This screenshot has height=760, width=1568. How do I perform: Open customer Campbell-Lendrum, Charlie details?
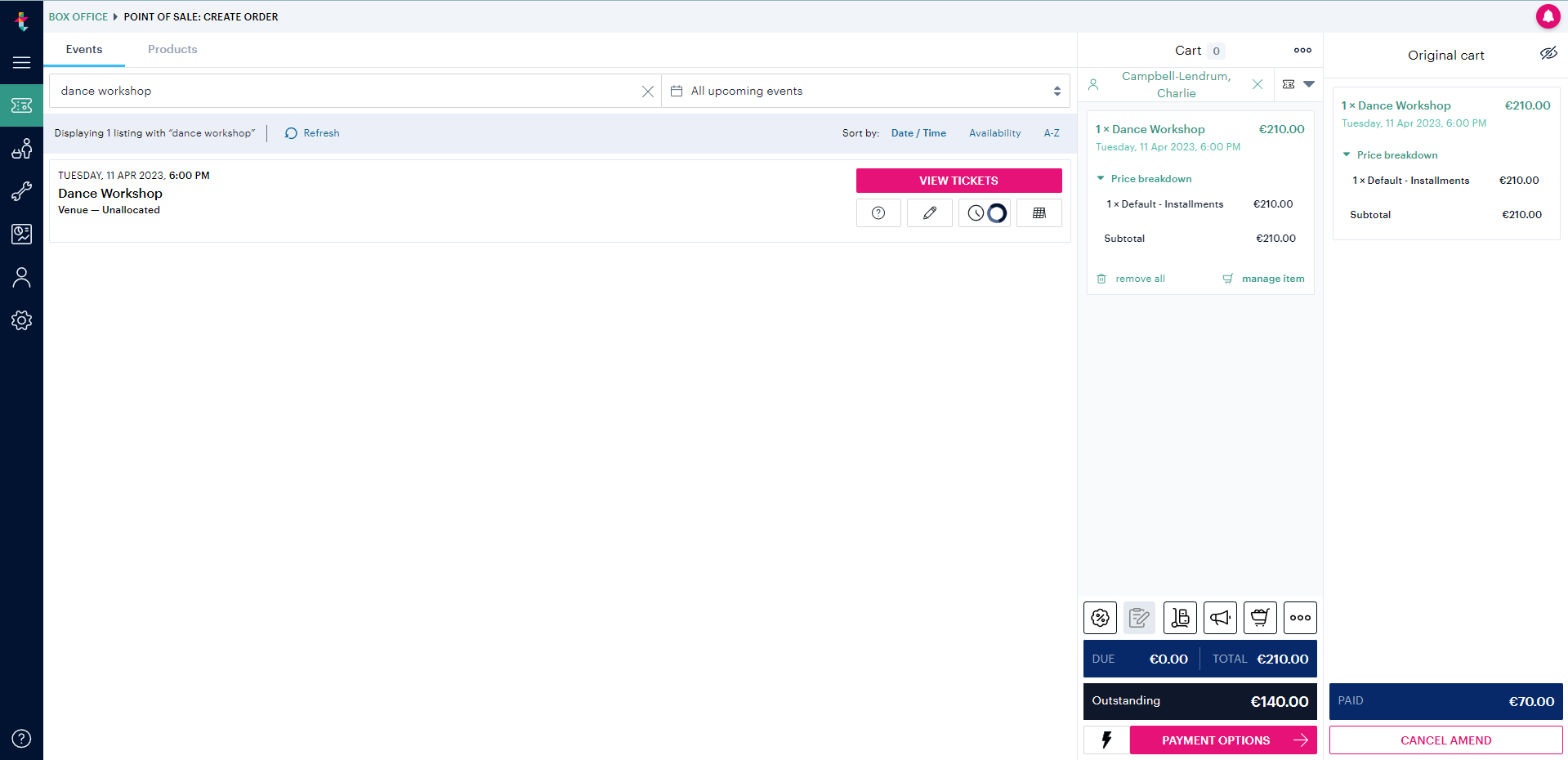click(1176, 85)
